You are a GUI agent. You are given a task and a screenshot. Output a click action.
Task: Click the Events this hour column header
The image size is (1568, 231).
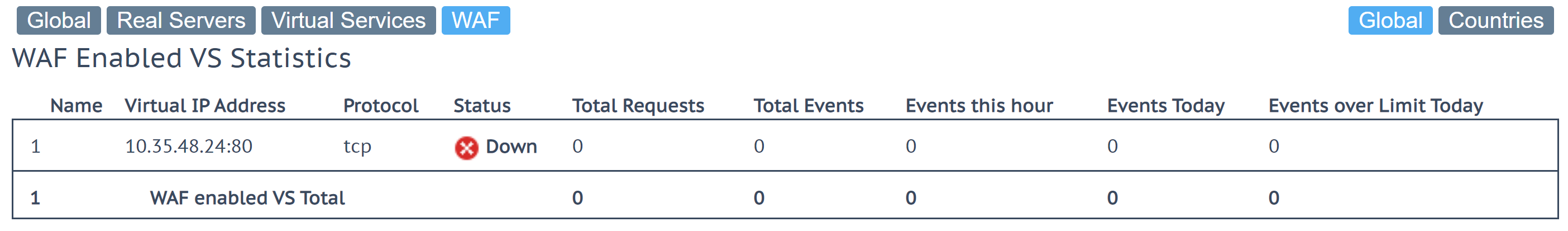pos(979,106)
